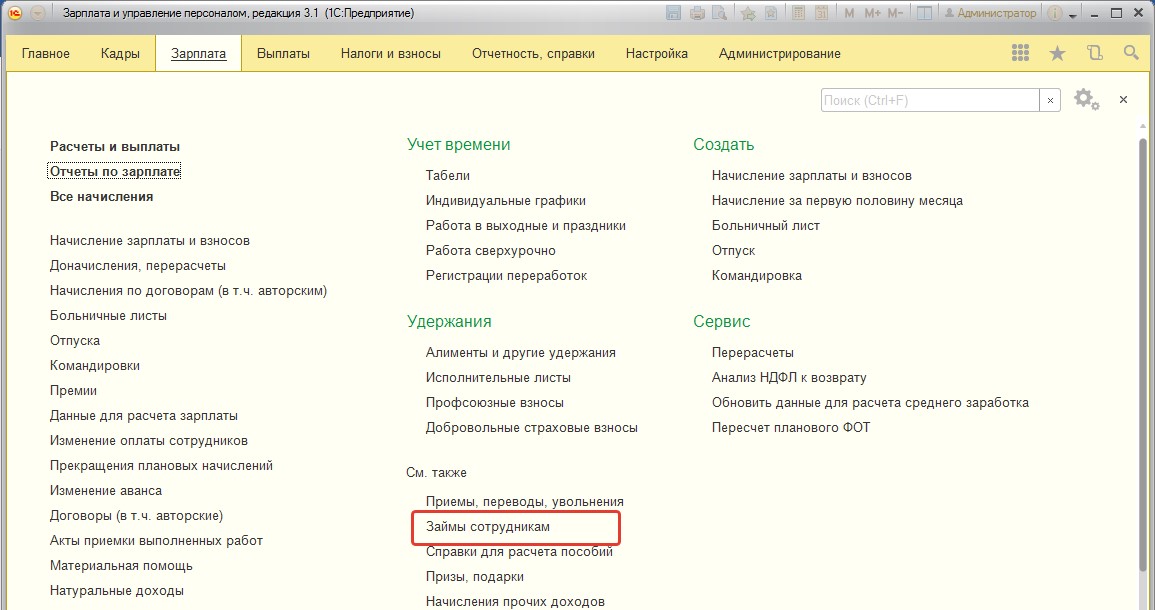Open the Командировки list
The width and height of the screenshot is (1155, 610).
(95, 366)
